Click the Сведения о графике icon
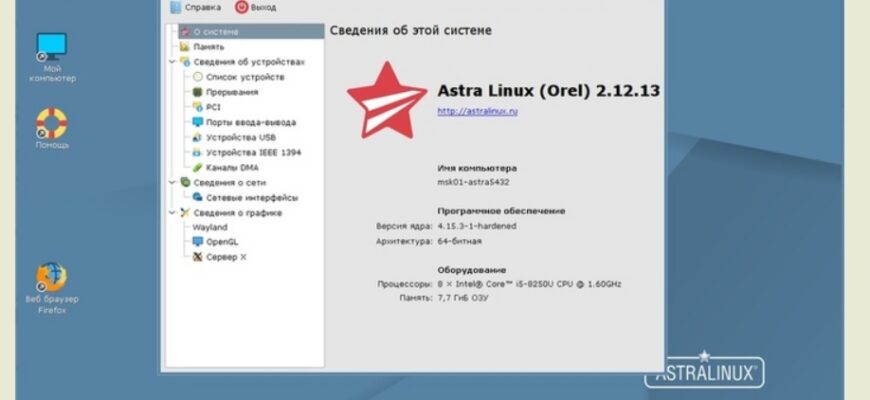Viewport: 870px width, 400px height. tap(185, 213)
